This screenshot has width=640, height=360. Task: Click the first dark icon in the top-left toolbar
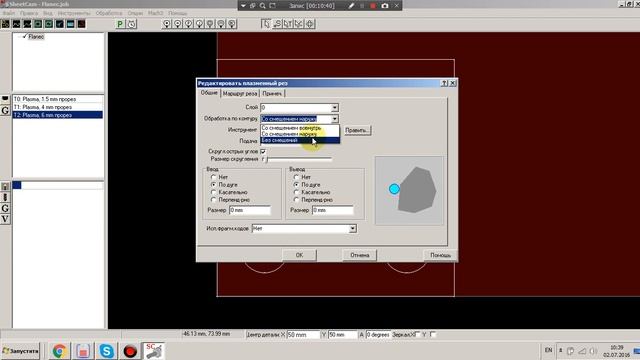tap(5, 24)
